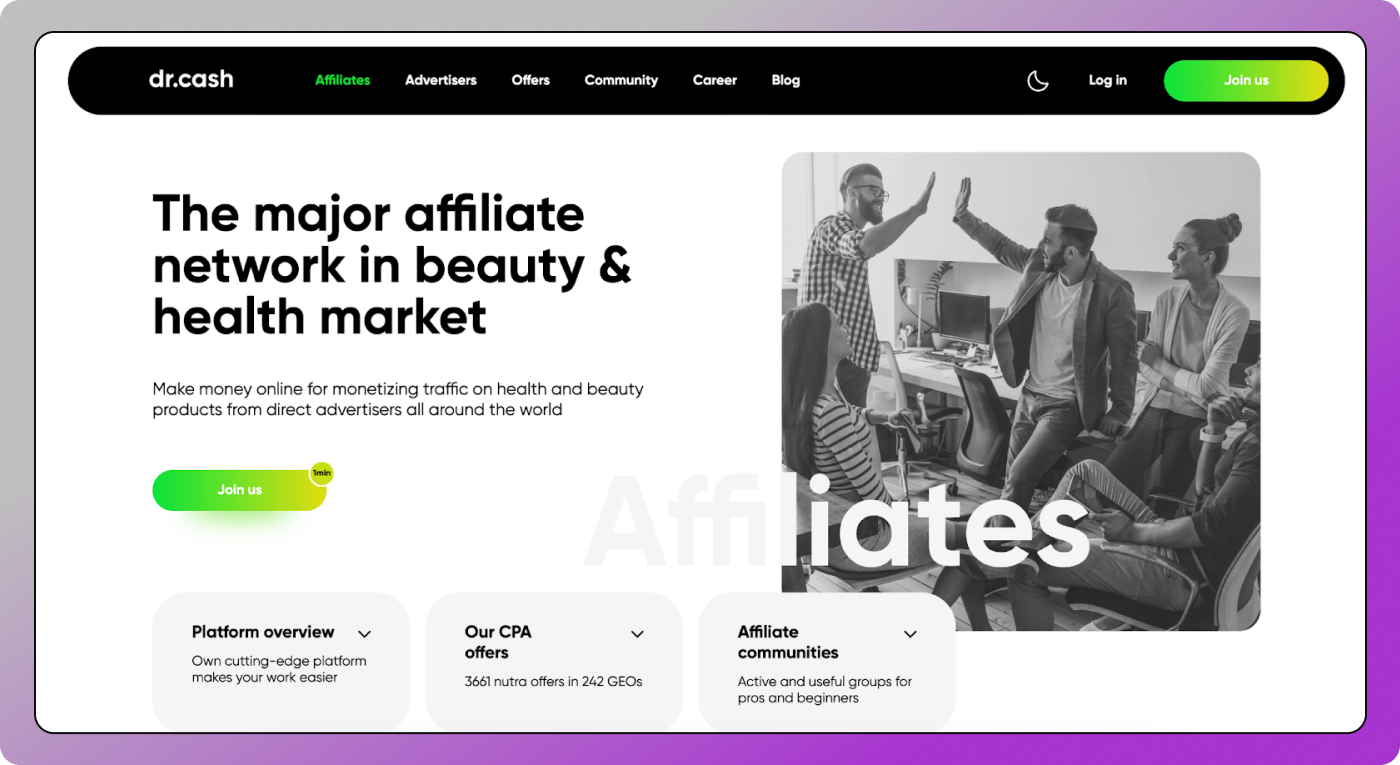Expand the Our CPA offers chevron

pyautogui.click(x=637, y=634)
